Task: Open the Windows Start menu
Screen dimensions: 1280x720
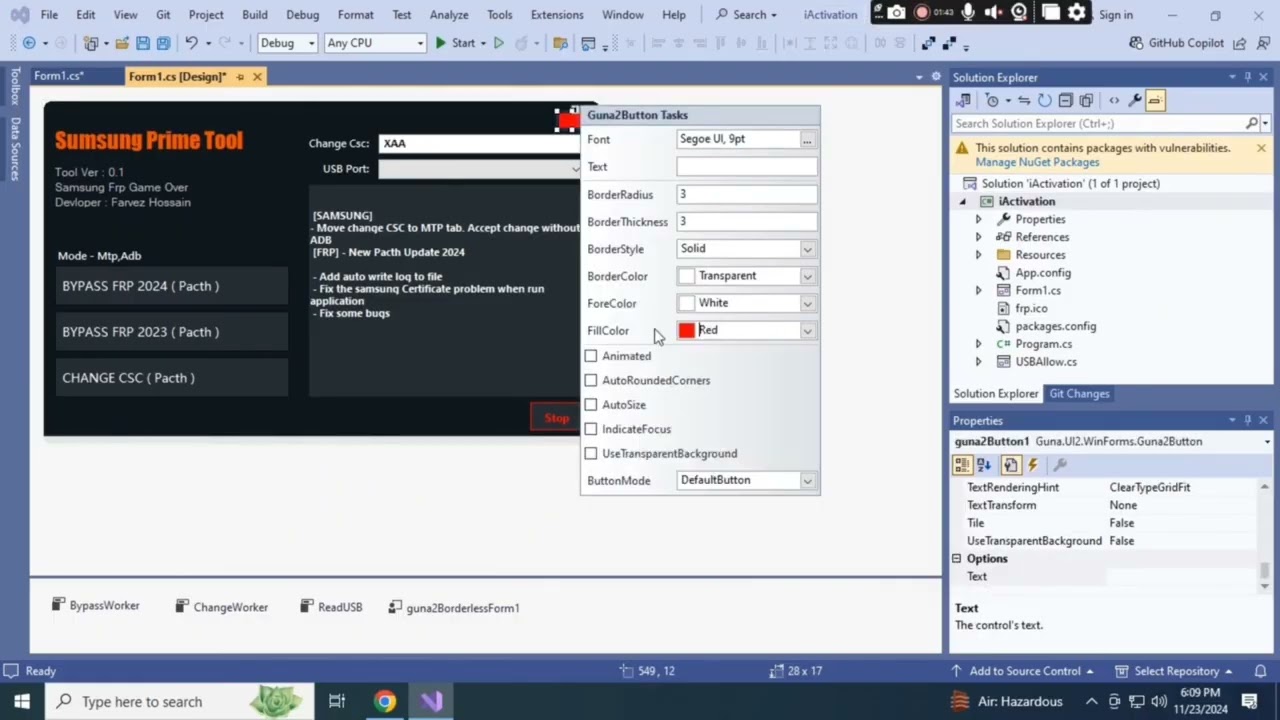Action: point(21,701)
